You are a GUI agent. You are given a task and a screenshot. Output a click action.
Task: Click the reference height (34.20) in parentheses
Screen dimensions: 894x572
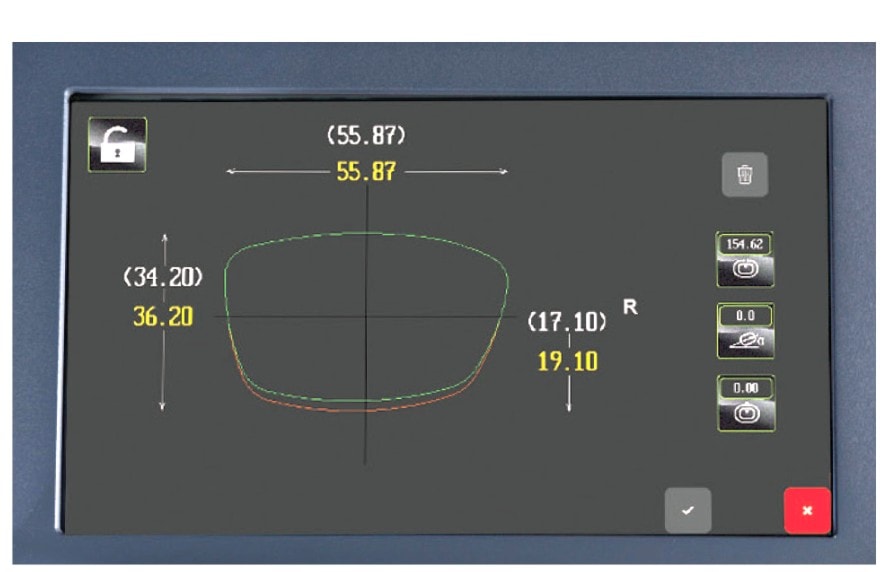(x=163, y=277)
